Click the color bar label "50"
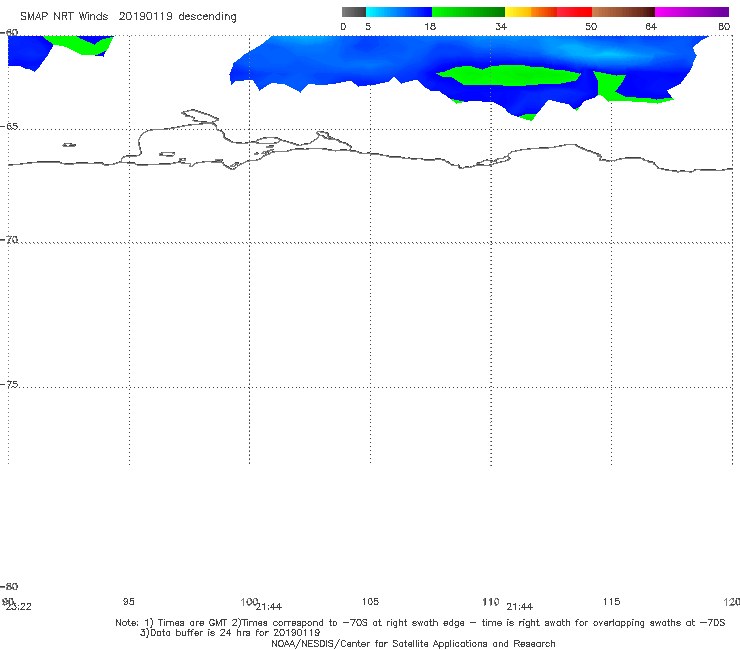 (x=591, y=26)
